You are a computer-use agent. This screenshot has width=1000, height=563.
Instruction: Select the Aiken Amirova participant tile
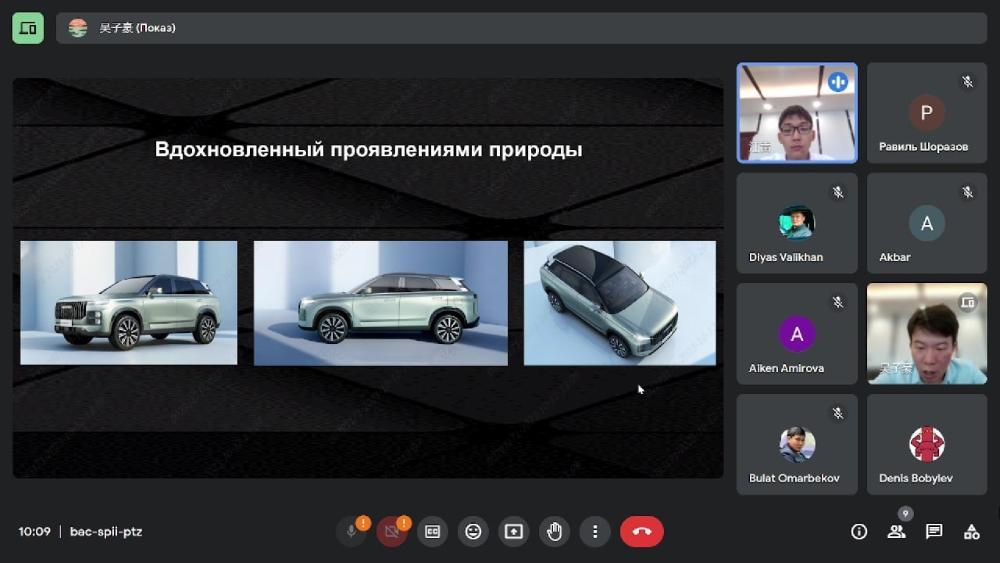pos(797,333)
